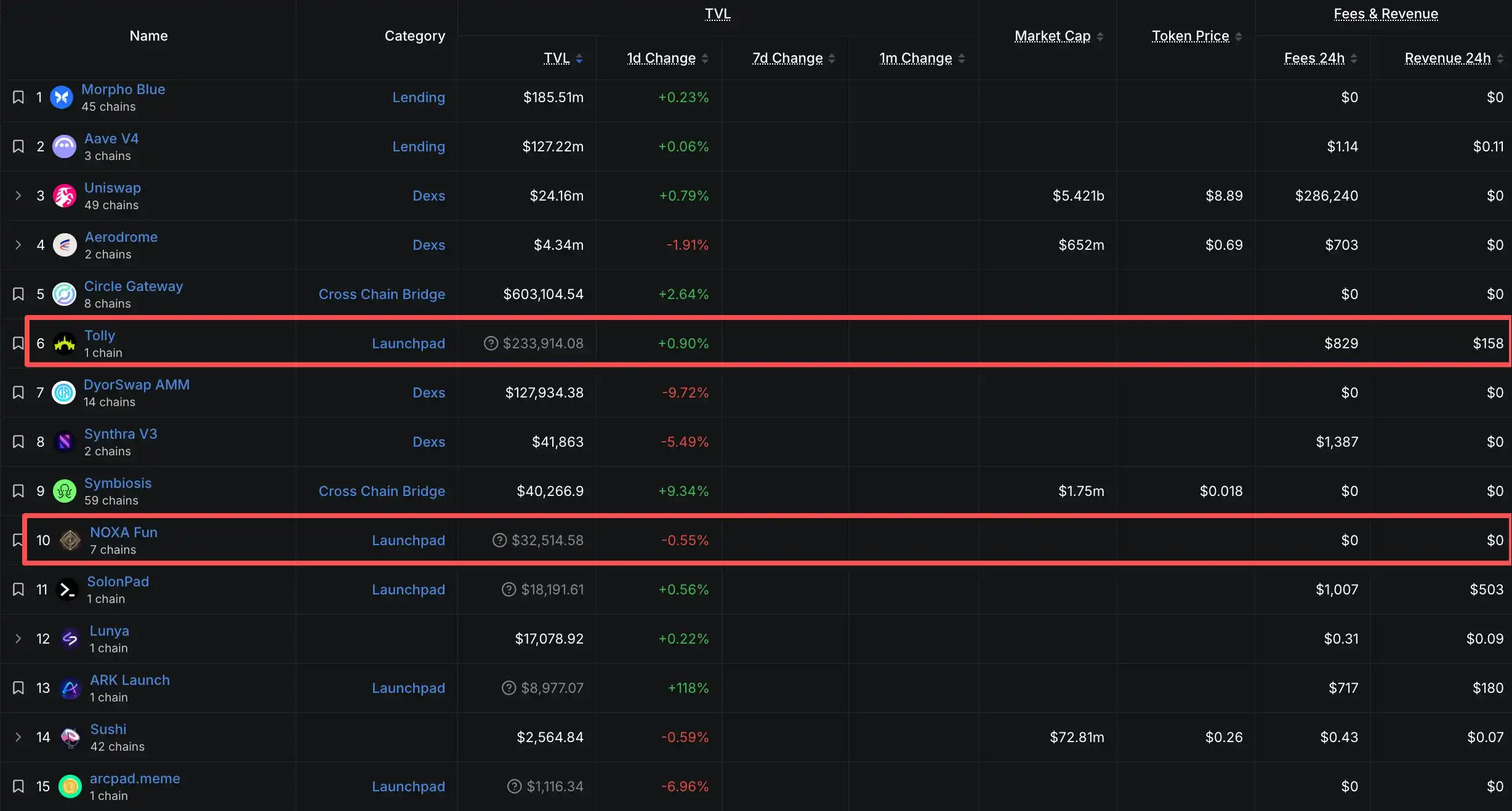Image resolution: width=1512 pixels, height=811 pixels.
Task: Click the NOXA Fun diamond logo
Action: [x=70, y=540]
